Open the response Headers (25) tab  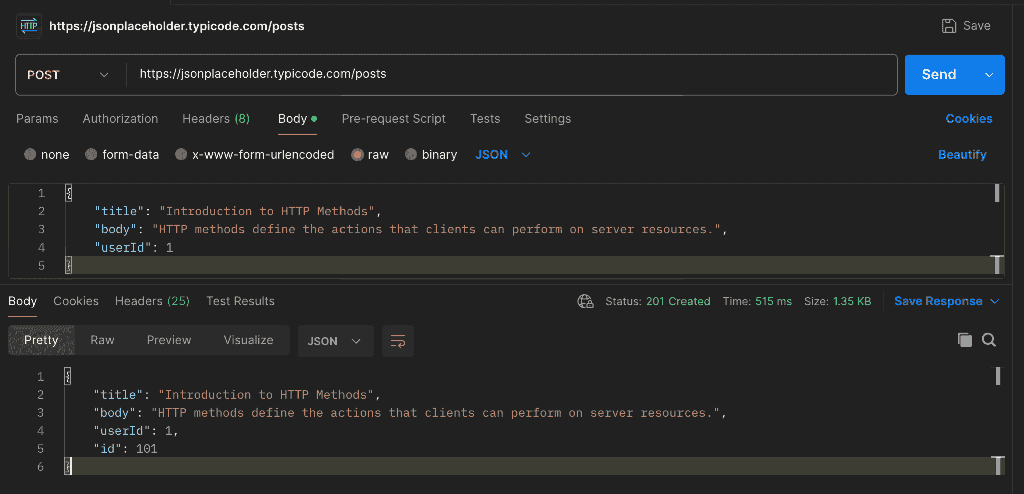[x=152, y=301]
